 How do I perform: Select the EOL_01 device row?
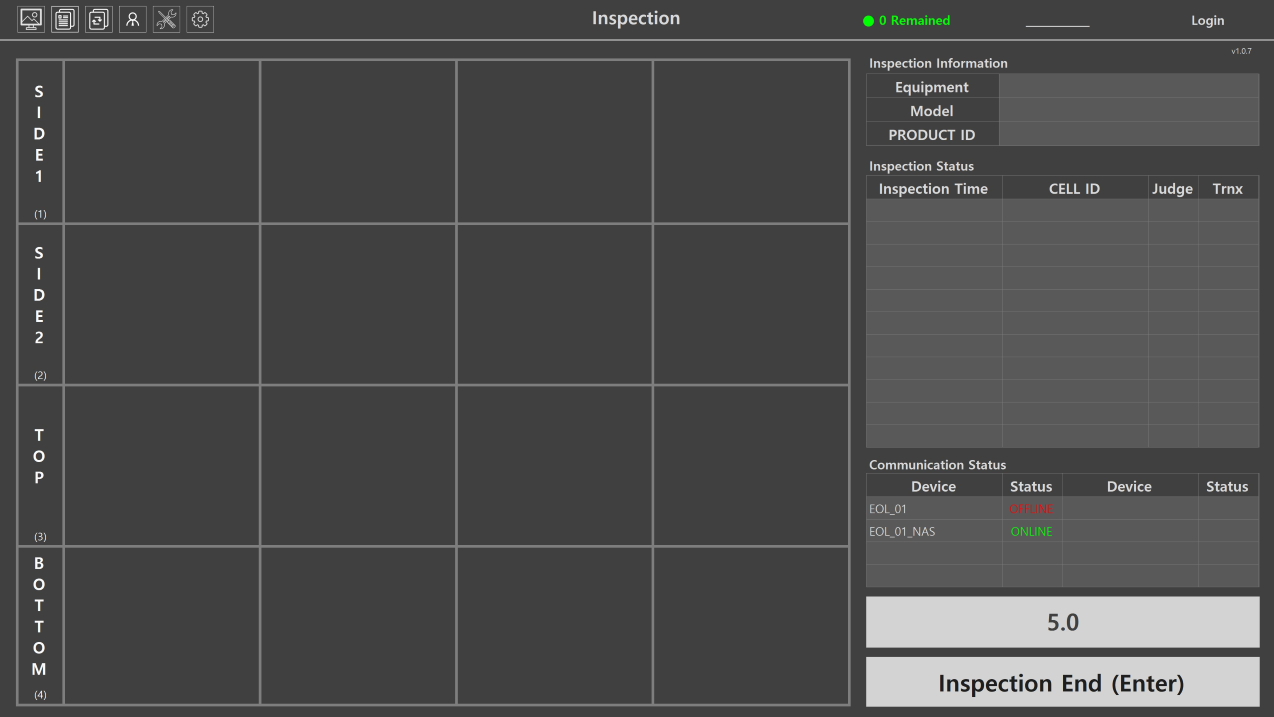(933, 509)
